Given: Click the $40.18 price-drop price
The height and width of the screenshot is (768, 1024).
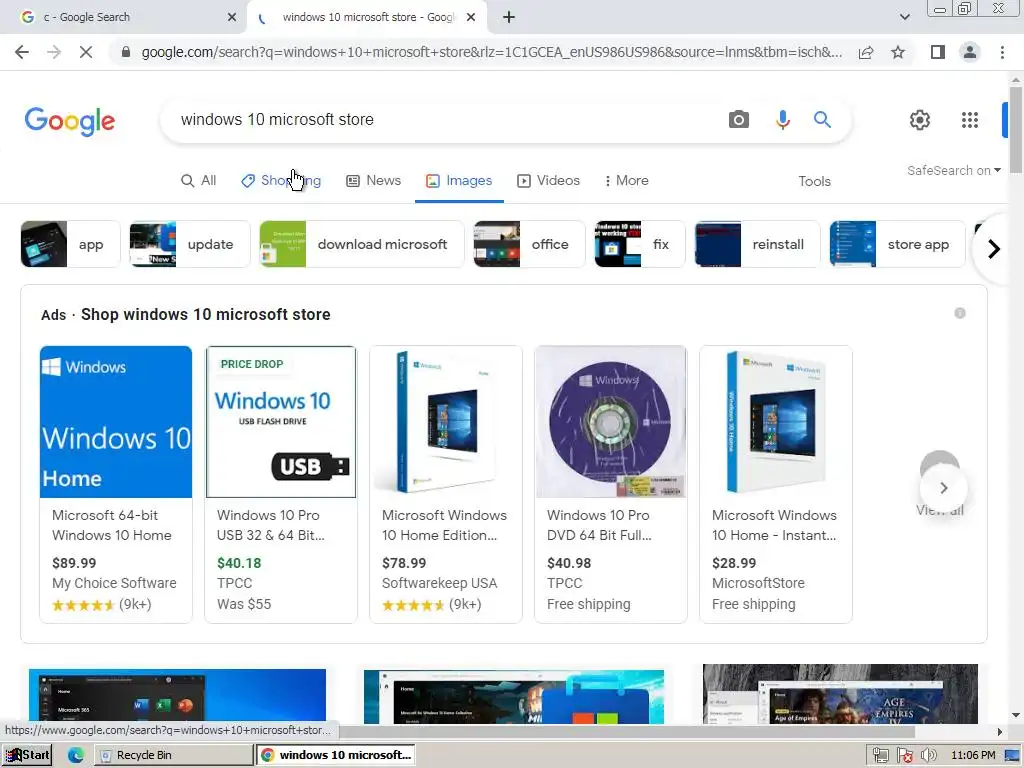Looking at the screenshot, I should (239, 563).
